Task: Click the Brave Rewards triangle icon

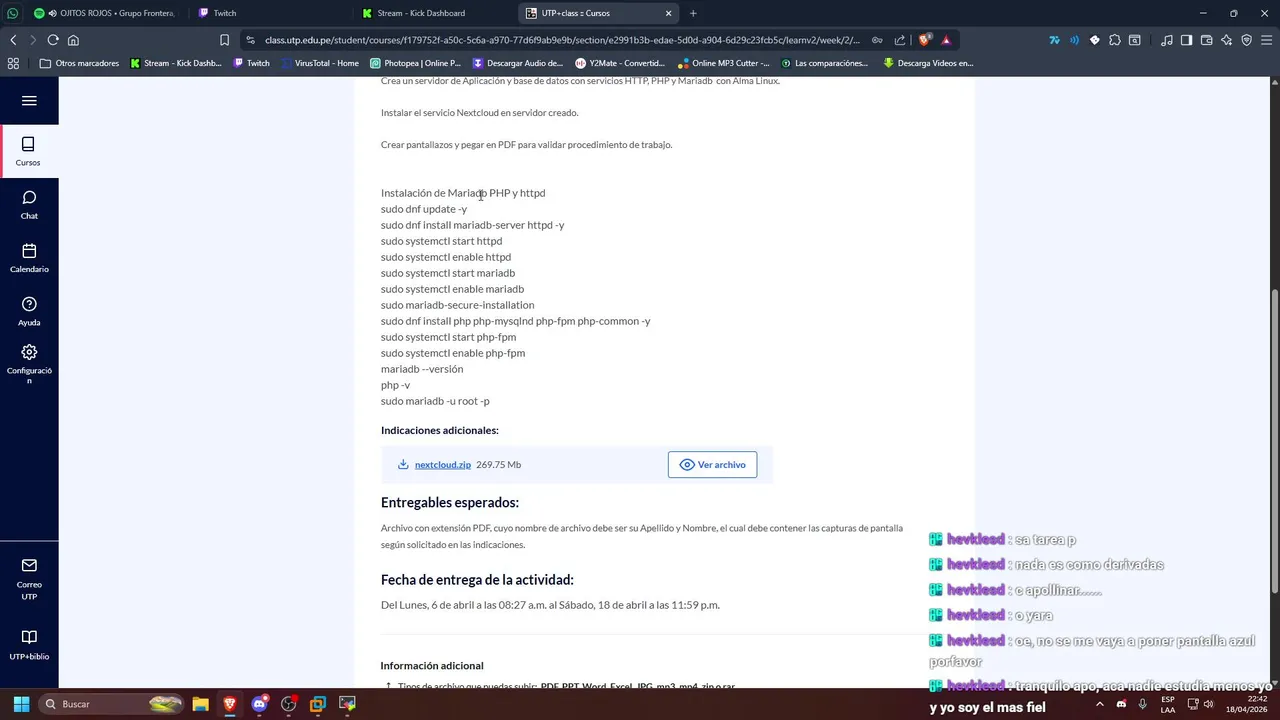Action: tap(946, 40)
